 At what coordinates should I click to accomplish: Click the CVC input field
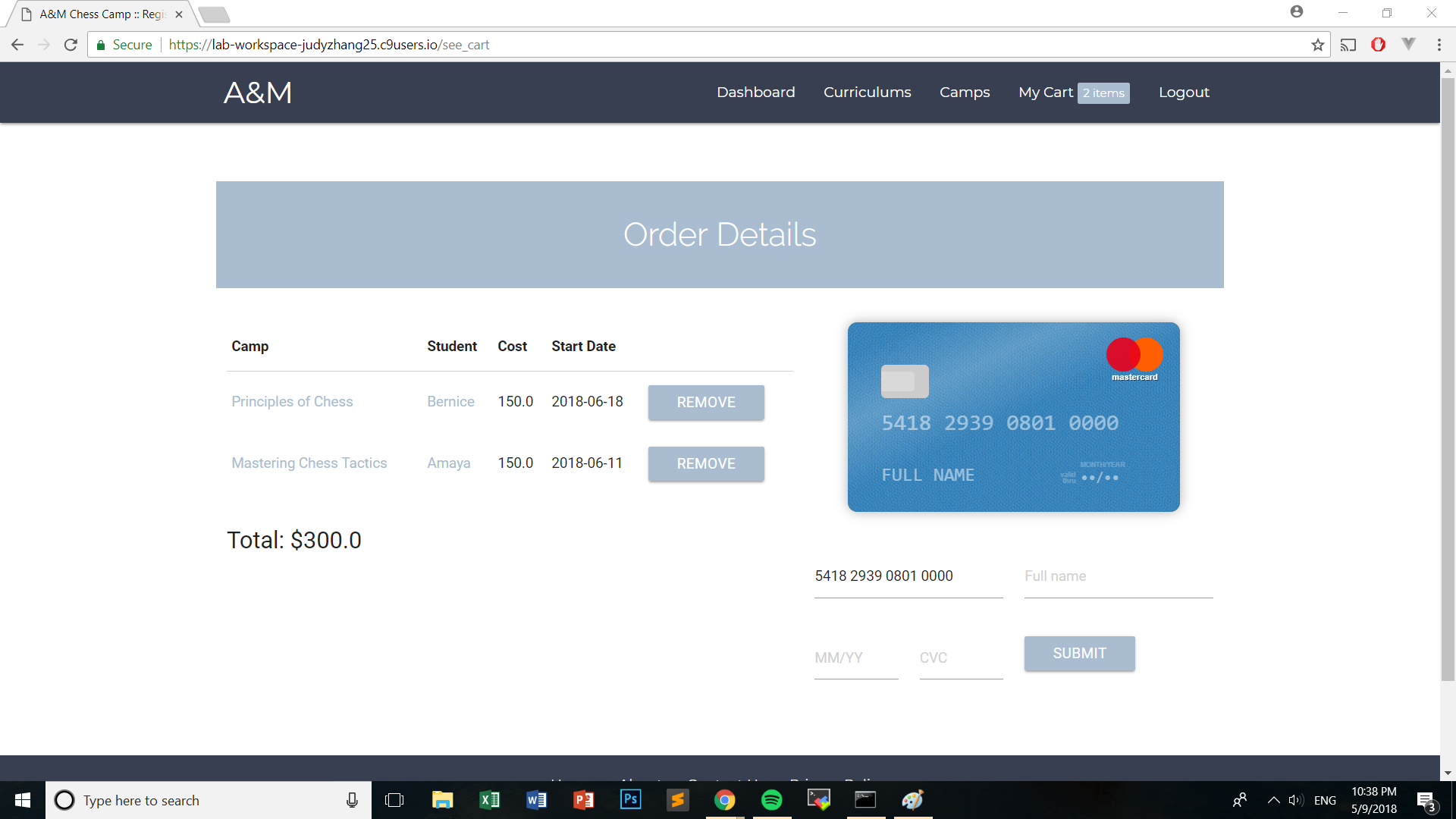click(x=960, y=657)
